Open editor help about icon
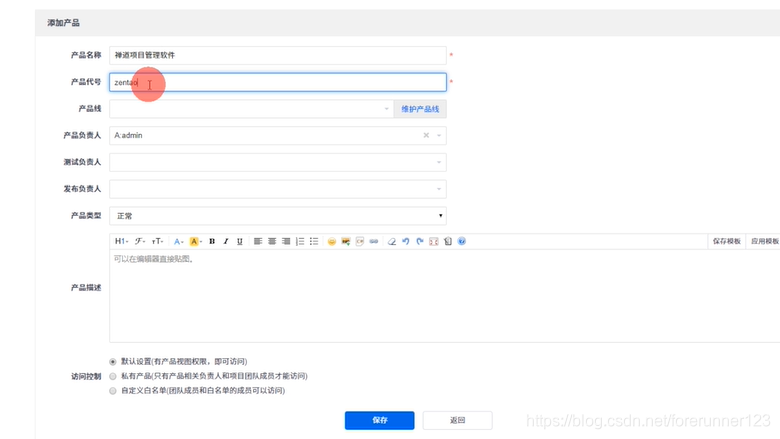Viewport: 780px width, 439px height. 462,241
